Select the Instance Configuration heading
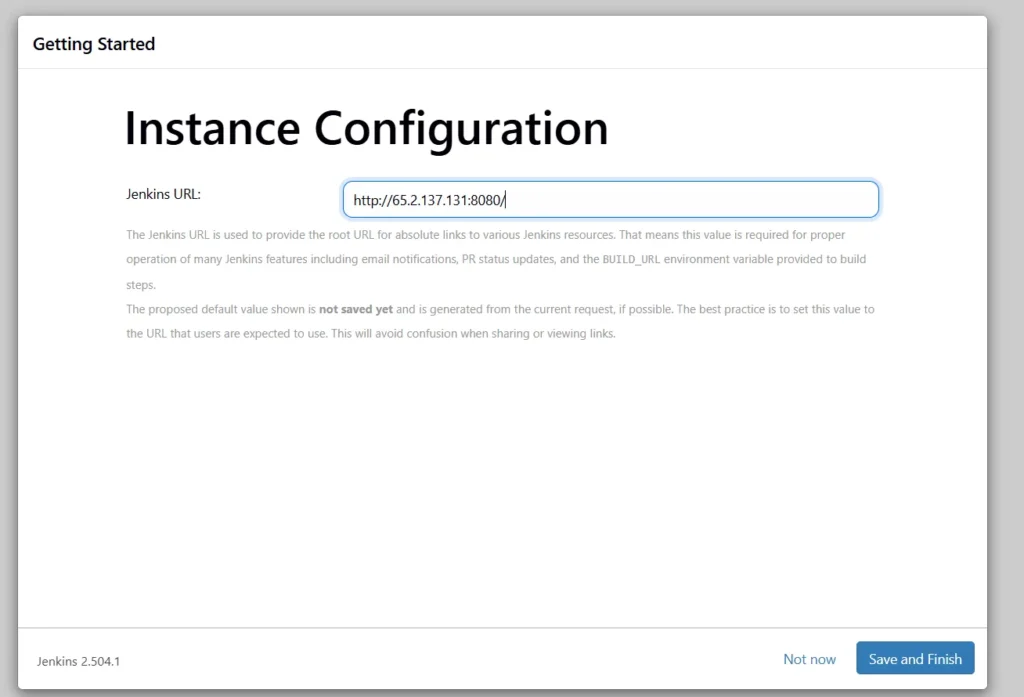Viewport: 1024px width, 697px height. click(x=366, y=128)
